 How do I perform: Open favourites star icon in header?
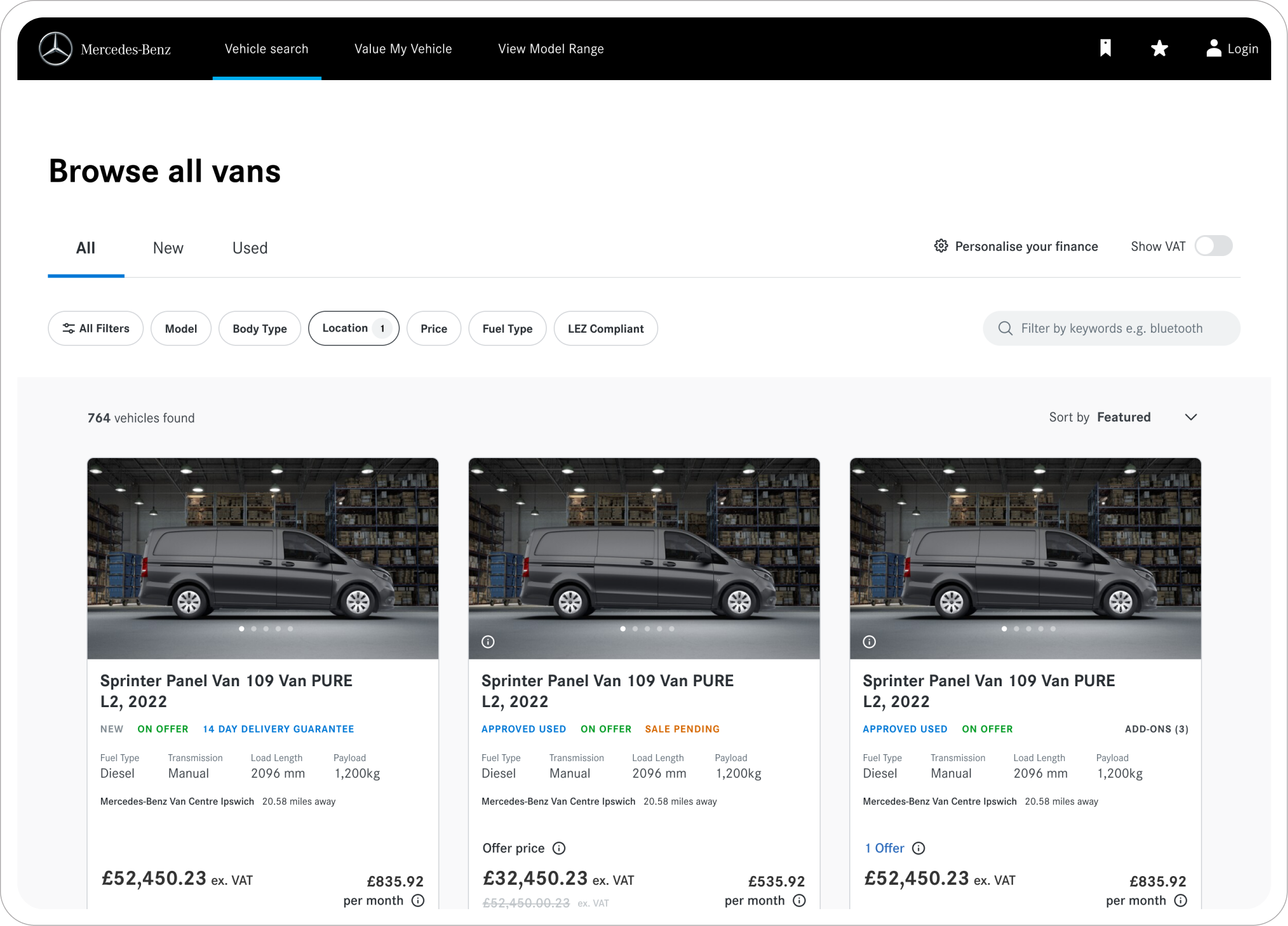(1159, 48)
